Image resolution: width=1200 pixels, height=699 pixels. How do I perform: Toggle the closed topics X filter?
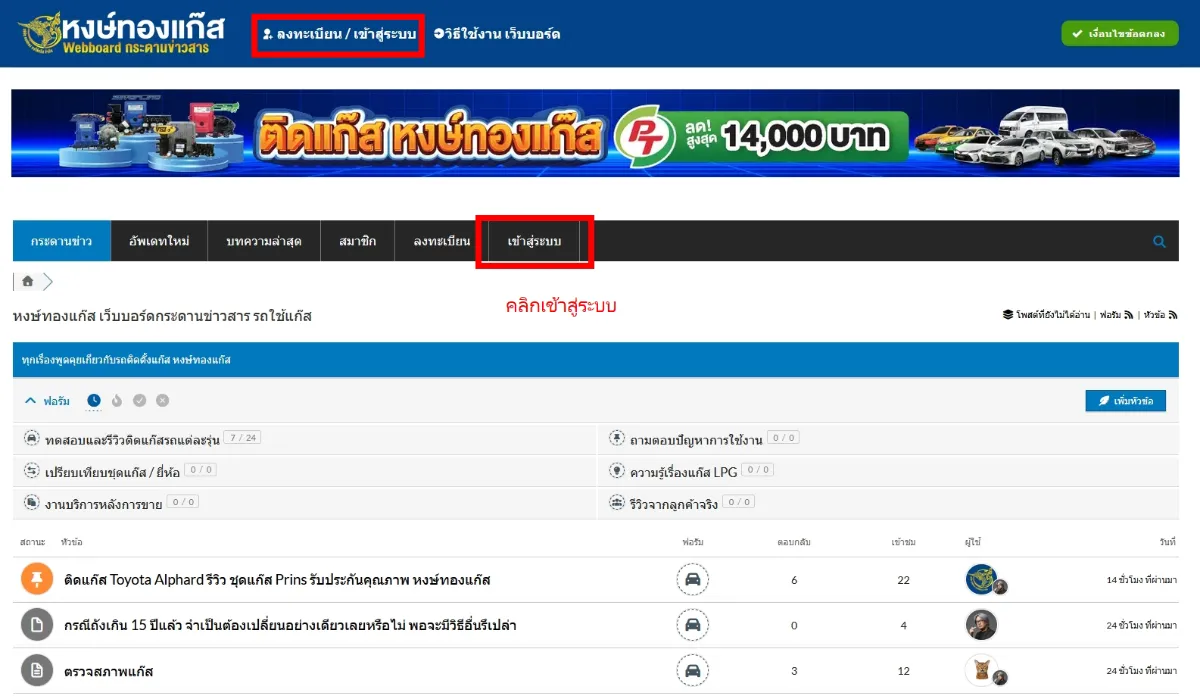162,400
